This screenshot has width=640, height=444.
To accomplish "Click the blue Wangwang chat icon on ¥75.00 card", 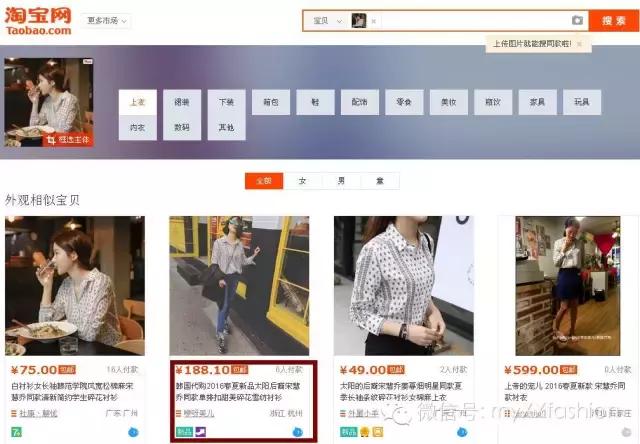I will pyautogui.click(x=133, y=432).
